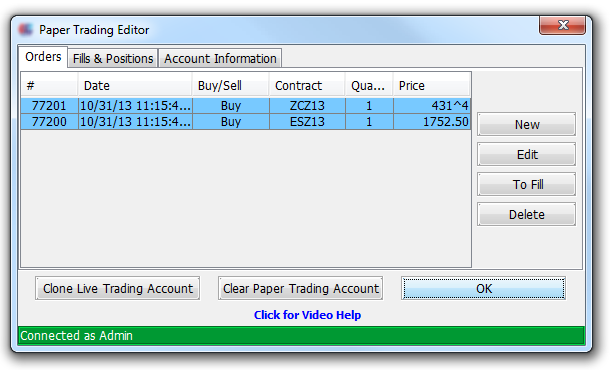
Task: Sort by the Price column header
Action: click(431, 85)
